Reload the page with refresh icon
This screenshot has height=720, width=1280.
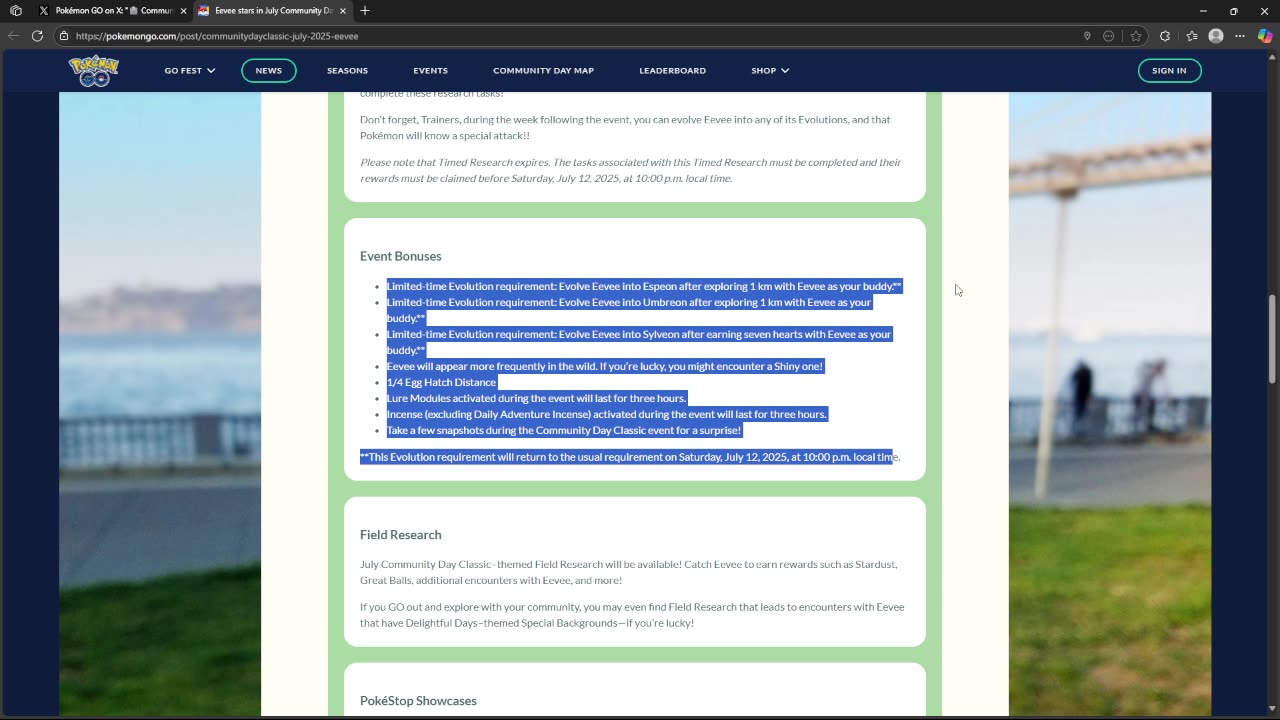[x=37, y=36]
